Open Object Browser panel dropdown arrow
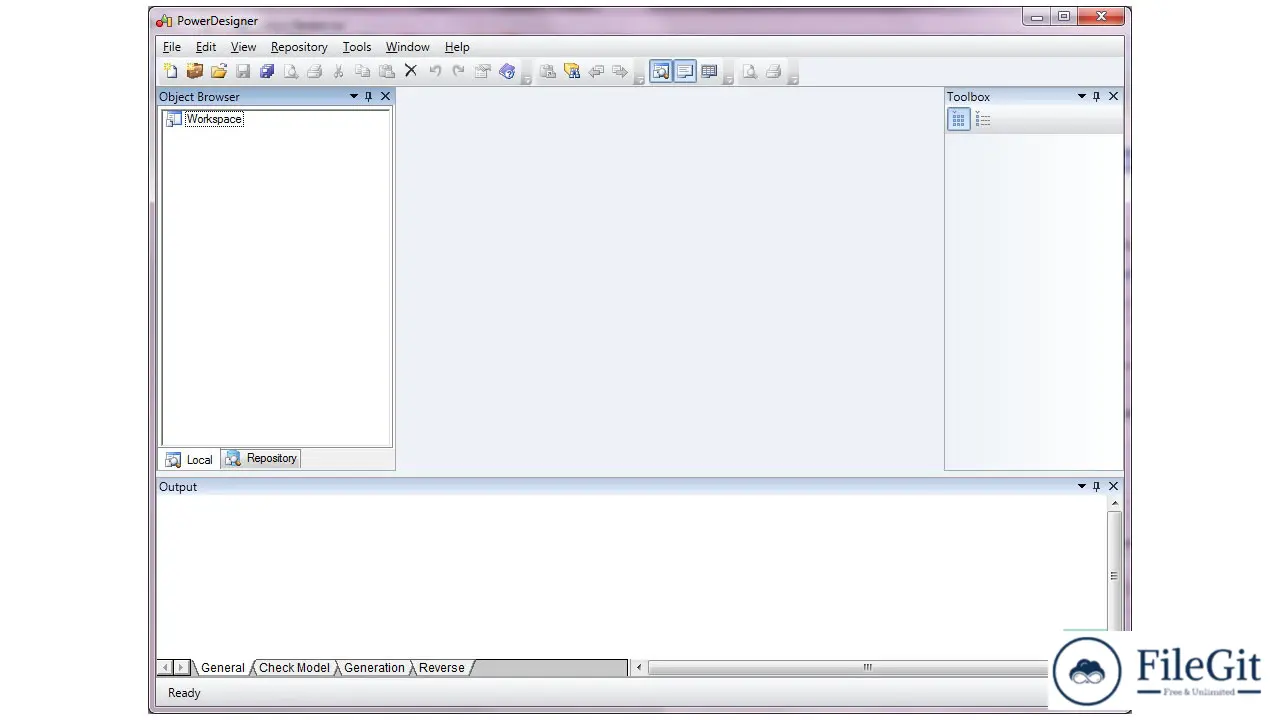This screenshot has height=720, width=1280. (354, 96)
